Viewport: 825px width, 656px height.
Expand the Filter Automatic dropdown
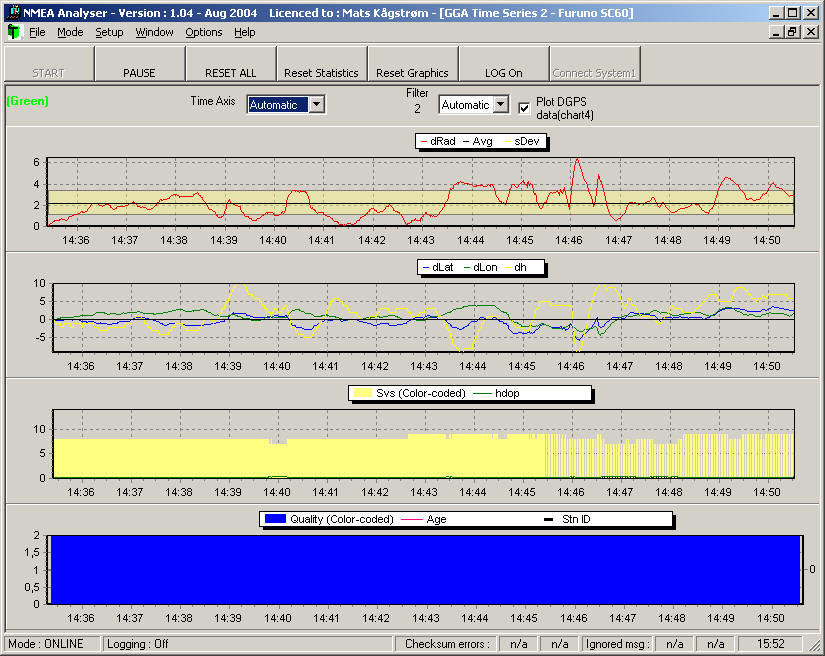[x=500, y=105]
